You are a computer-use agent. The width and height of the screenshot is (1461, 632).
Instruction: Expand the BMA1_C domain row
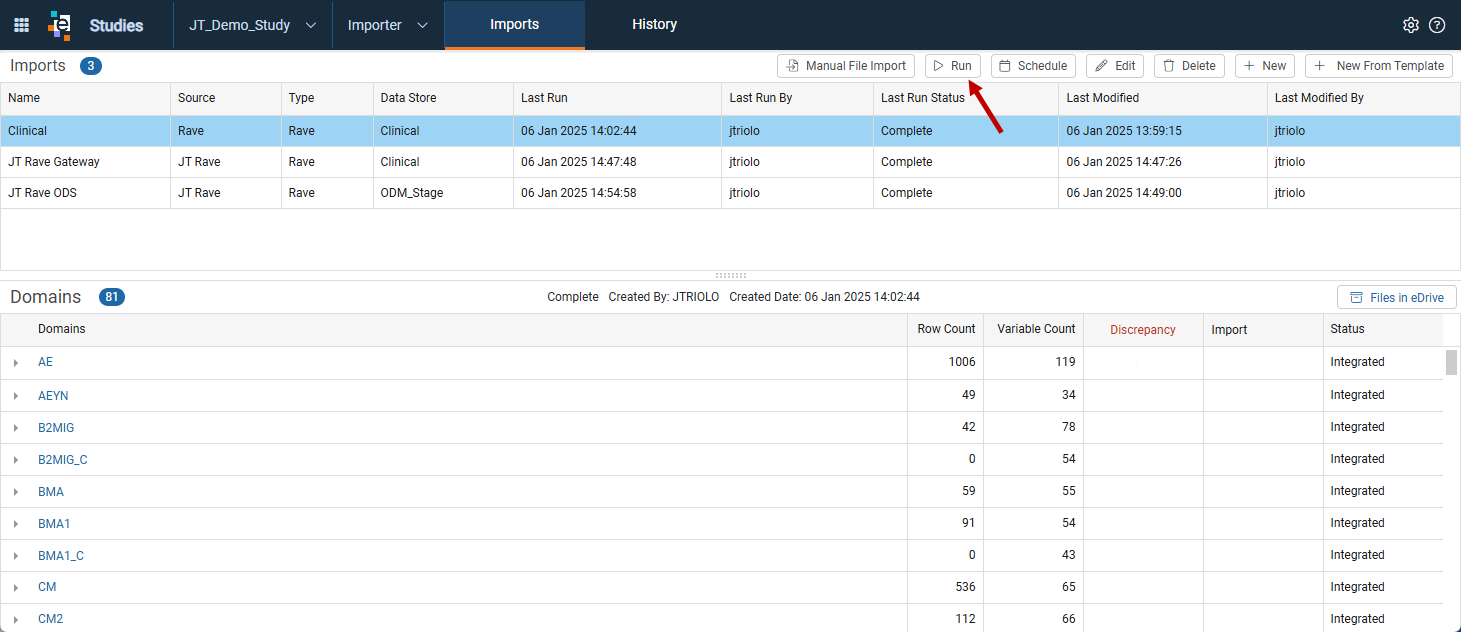[x=16, y=556]
